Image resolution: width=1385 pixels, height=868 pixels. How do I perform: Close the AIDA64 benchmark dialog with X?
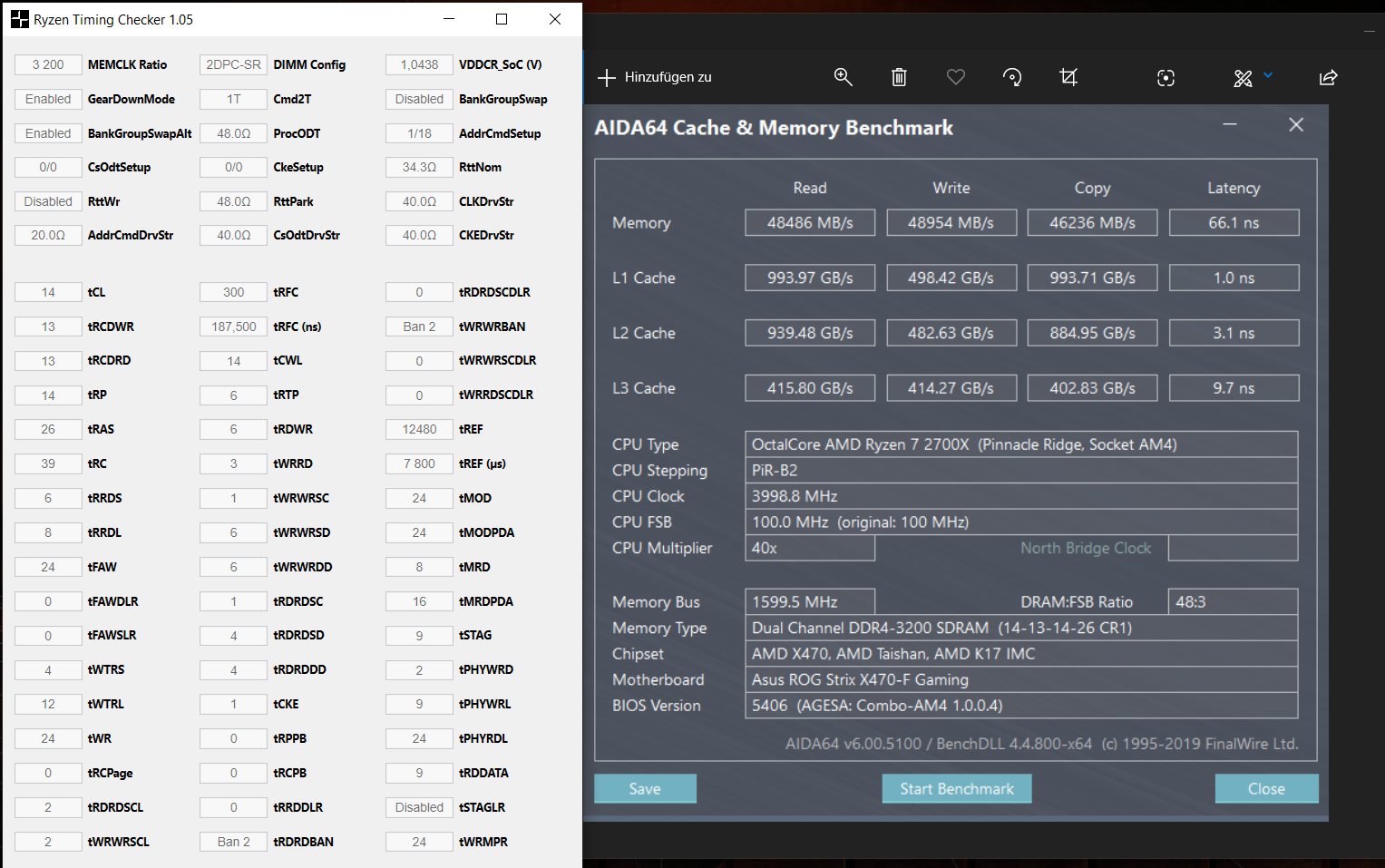[x=1296, y=124]
